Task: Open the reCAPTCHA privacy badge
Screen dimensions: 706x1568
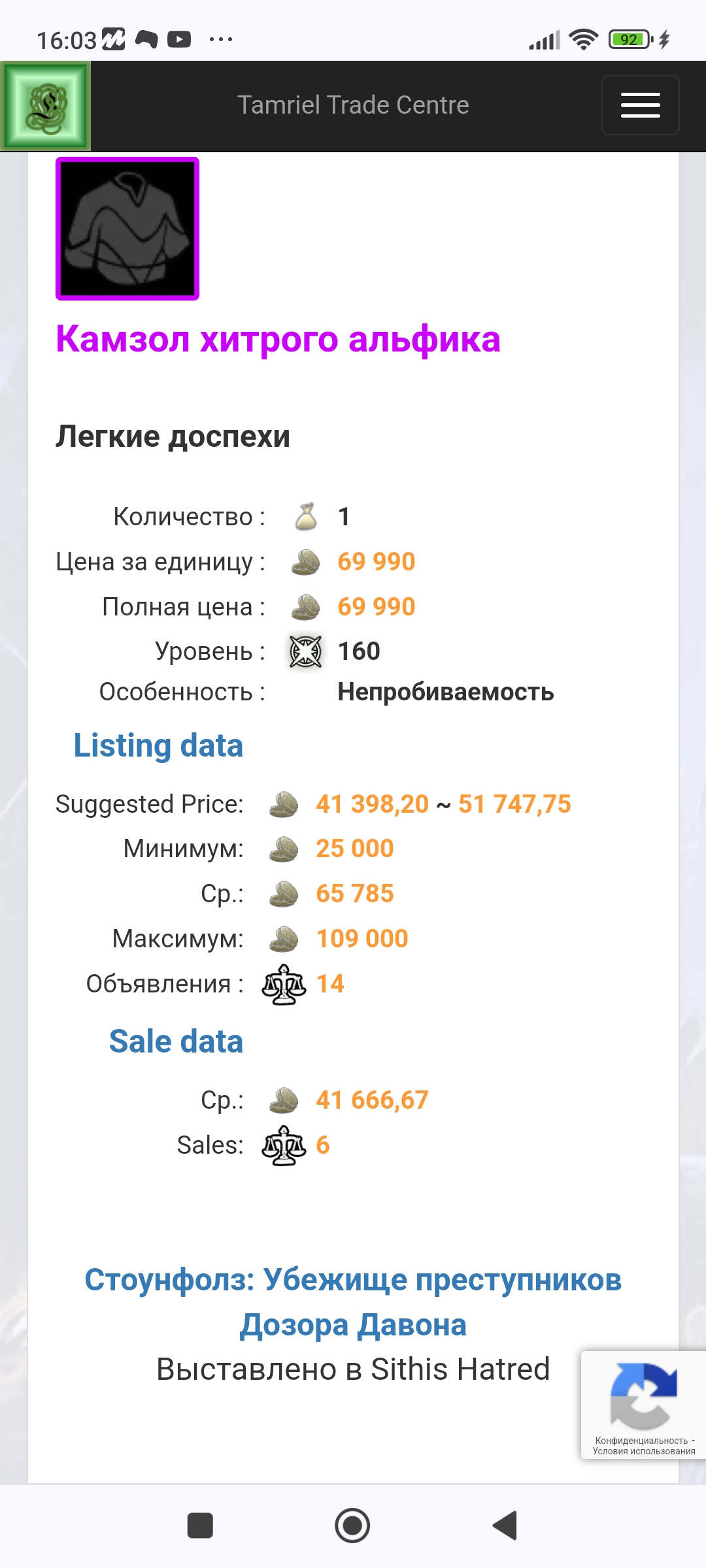Action: coord(643,1405)
